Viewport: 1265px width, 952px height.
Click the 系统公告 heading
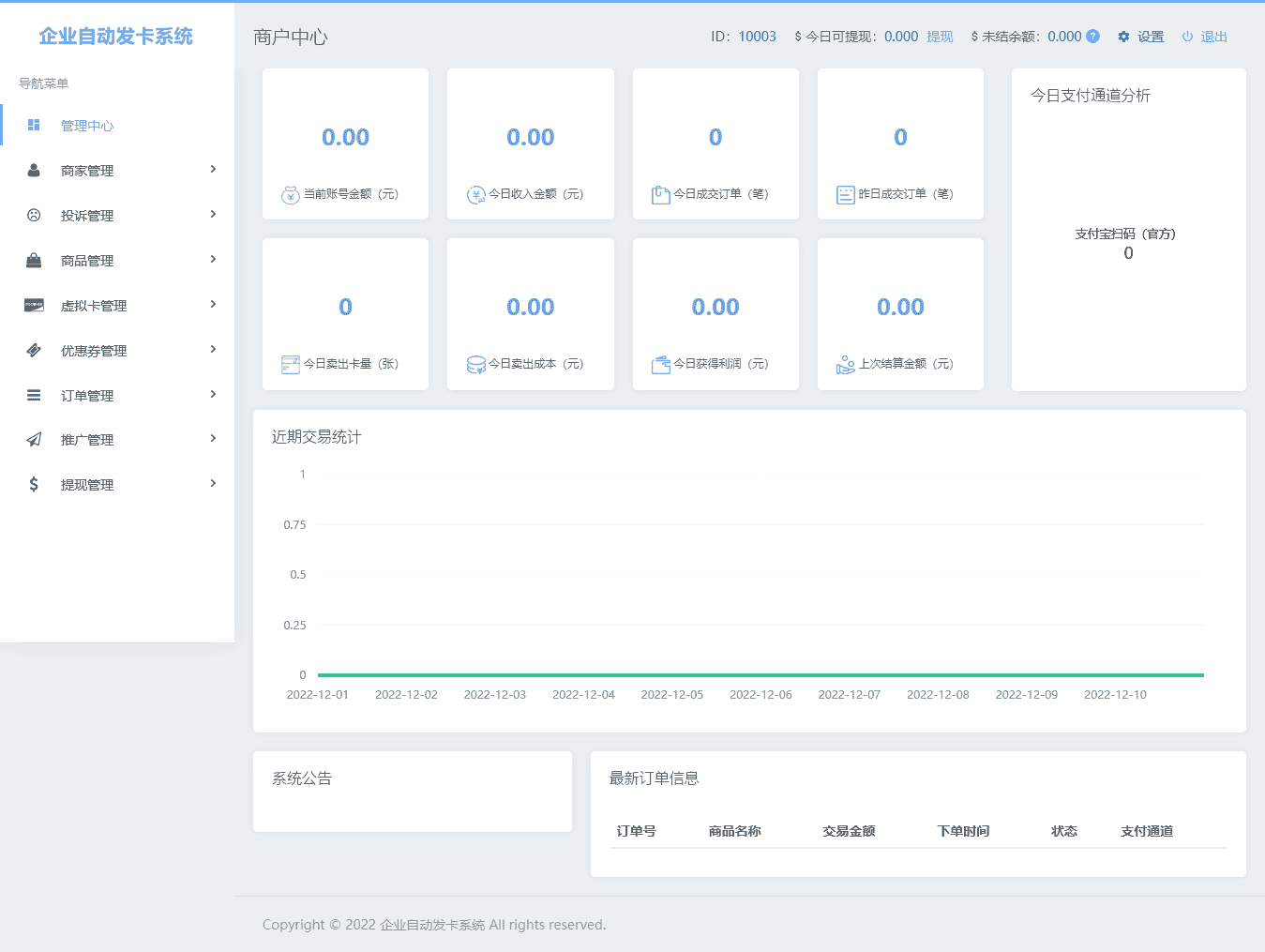302,778
